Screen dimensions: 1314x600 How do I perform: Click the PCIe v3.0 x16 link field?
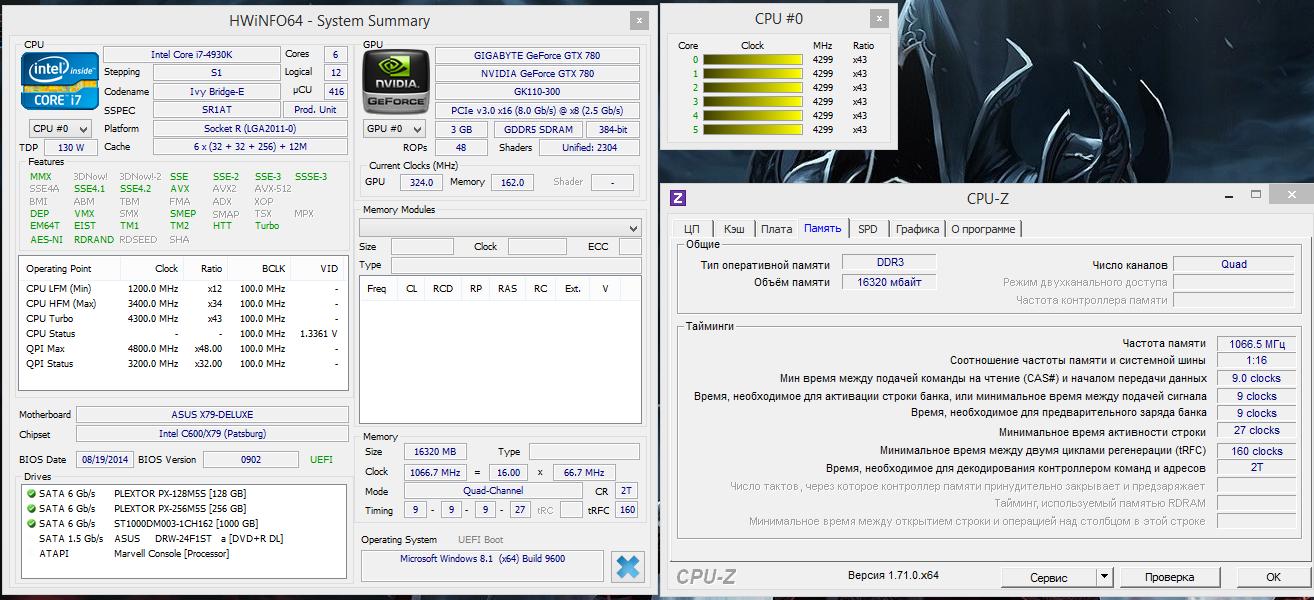tap(537, 110)
